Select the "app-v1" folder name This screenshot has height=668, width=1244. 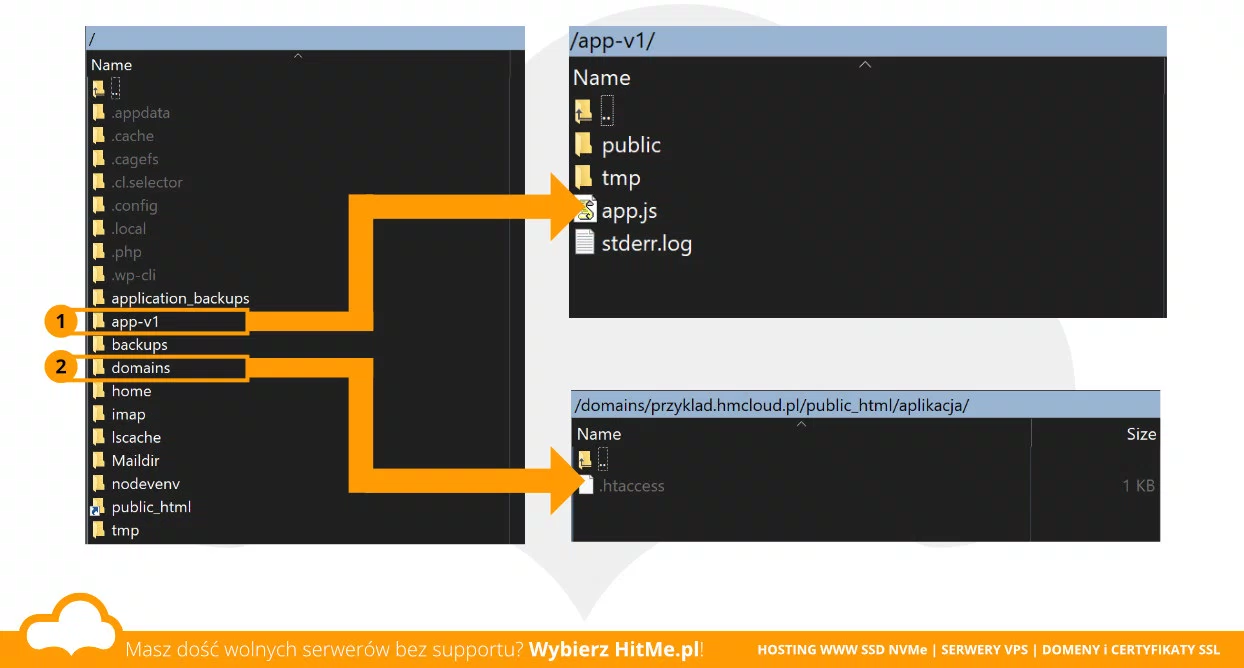click(135, 321)
